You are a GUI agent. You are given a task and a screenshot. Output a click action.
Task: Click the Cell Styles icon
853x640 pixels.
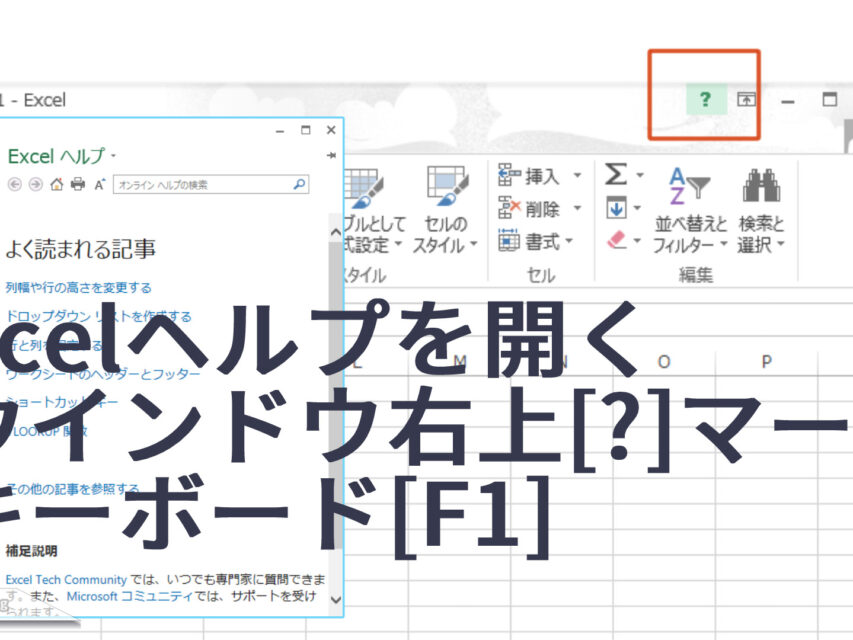(447, 186)
